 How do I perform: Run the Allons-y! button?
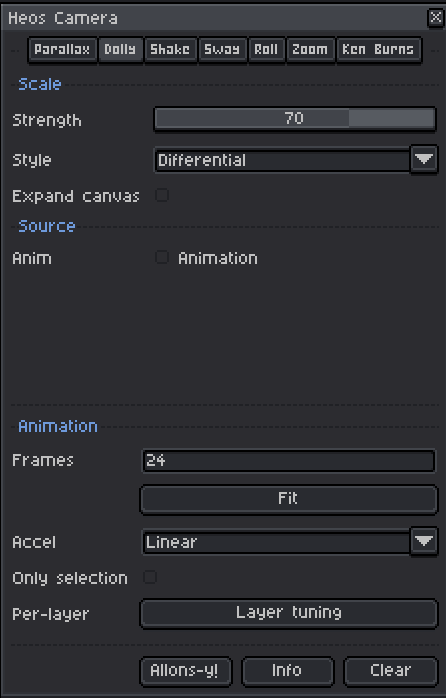(186, 670)
